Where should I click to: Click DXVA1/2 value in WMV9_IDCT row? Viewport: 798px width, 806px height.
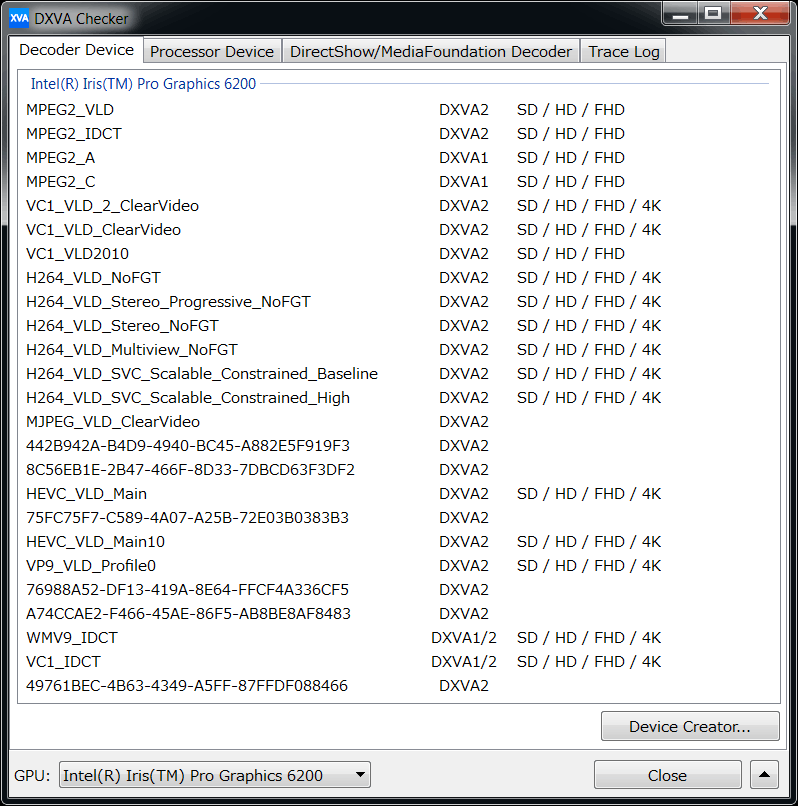tap(464, 637)
